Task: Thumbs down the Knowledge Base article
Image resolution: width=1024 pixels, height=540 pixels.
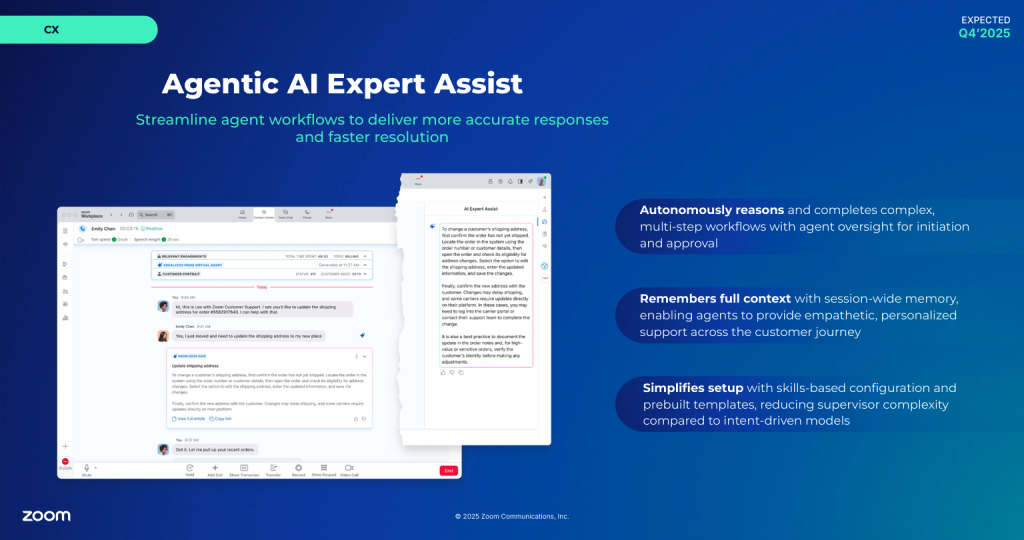Action: tap(364, 419)
